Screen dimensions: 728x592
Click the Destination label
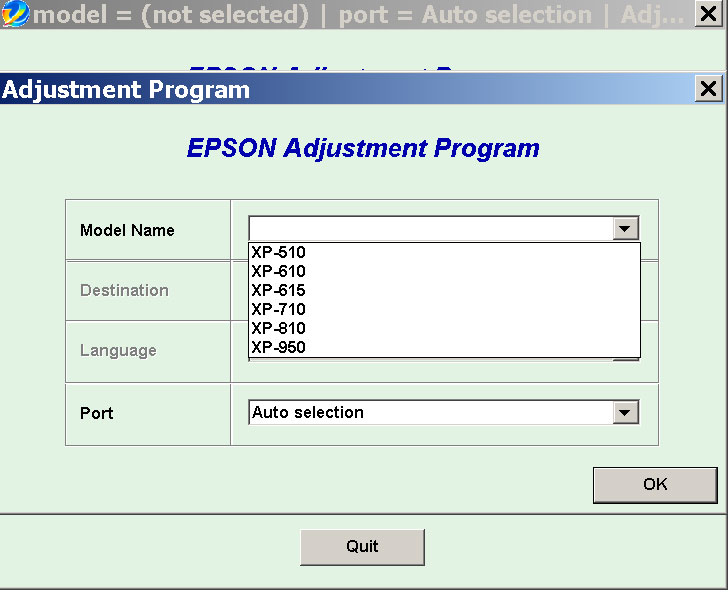(124, 291)
